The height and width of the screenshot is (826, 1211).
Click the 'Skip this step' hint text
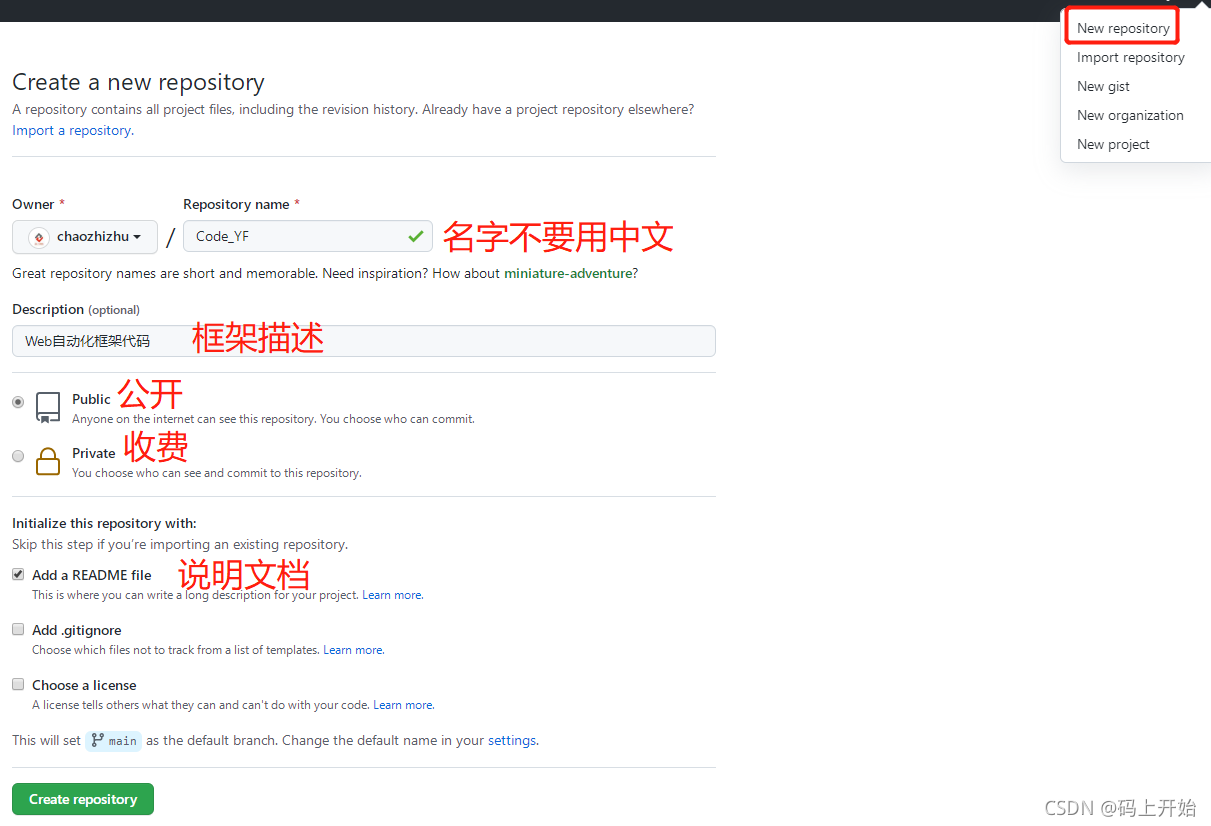pyautogui.click(x=180, y=545)
